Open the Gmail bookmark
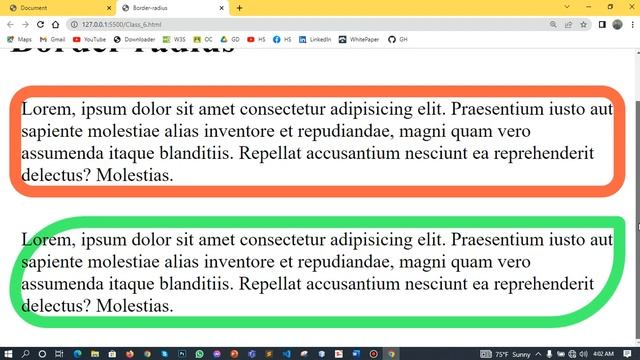 [52, 39]
